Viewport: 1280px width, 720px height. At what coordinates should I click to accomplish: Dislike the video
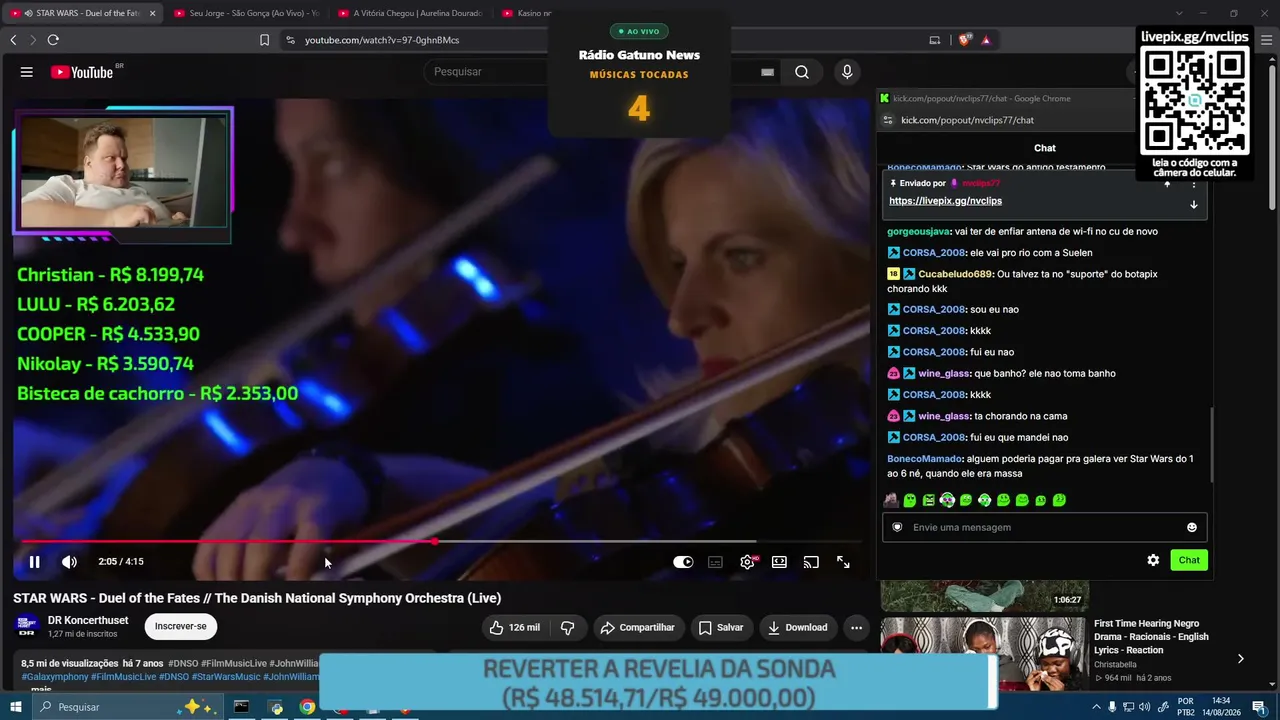tap(567, 628)
